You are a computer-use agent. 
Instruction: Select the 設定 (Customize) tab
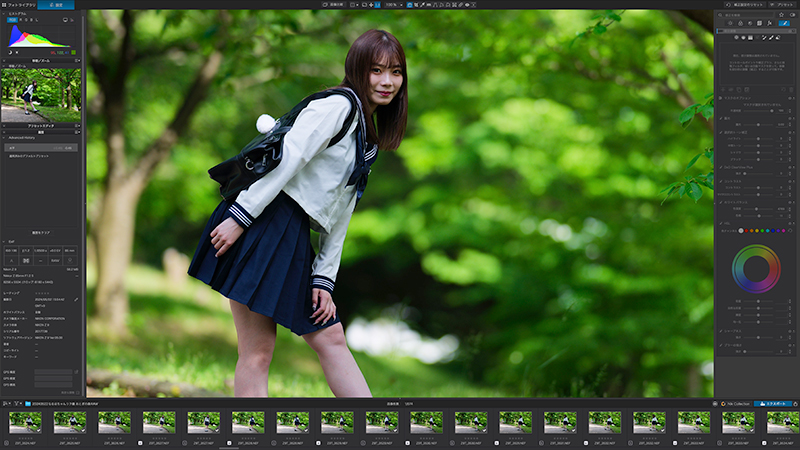tap(56, 5)
